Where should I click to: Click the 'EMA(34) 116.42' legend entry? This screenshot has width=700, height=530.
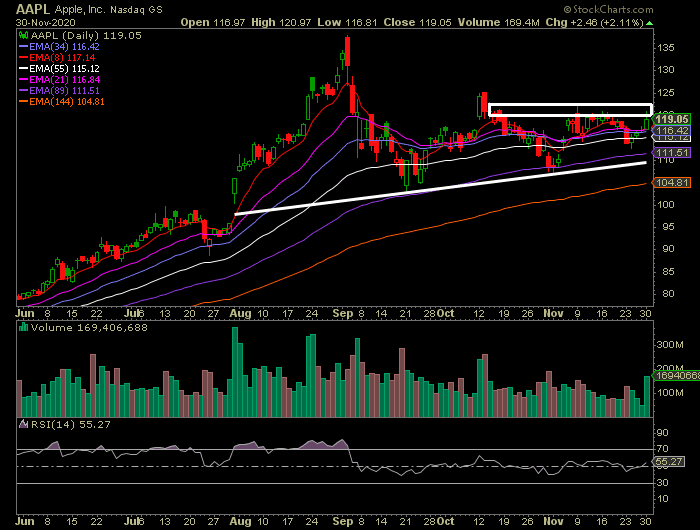[x=59, y=46]
